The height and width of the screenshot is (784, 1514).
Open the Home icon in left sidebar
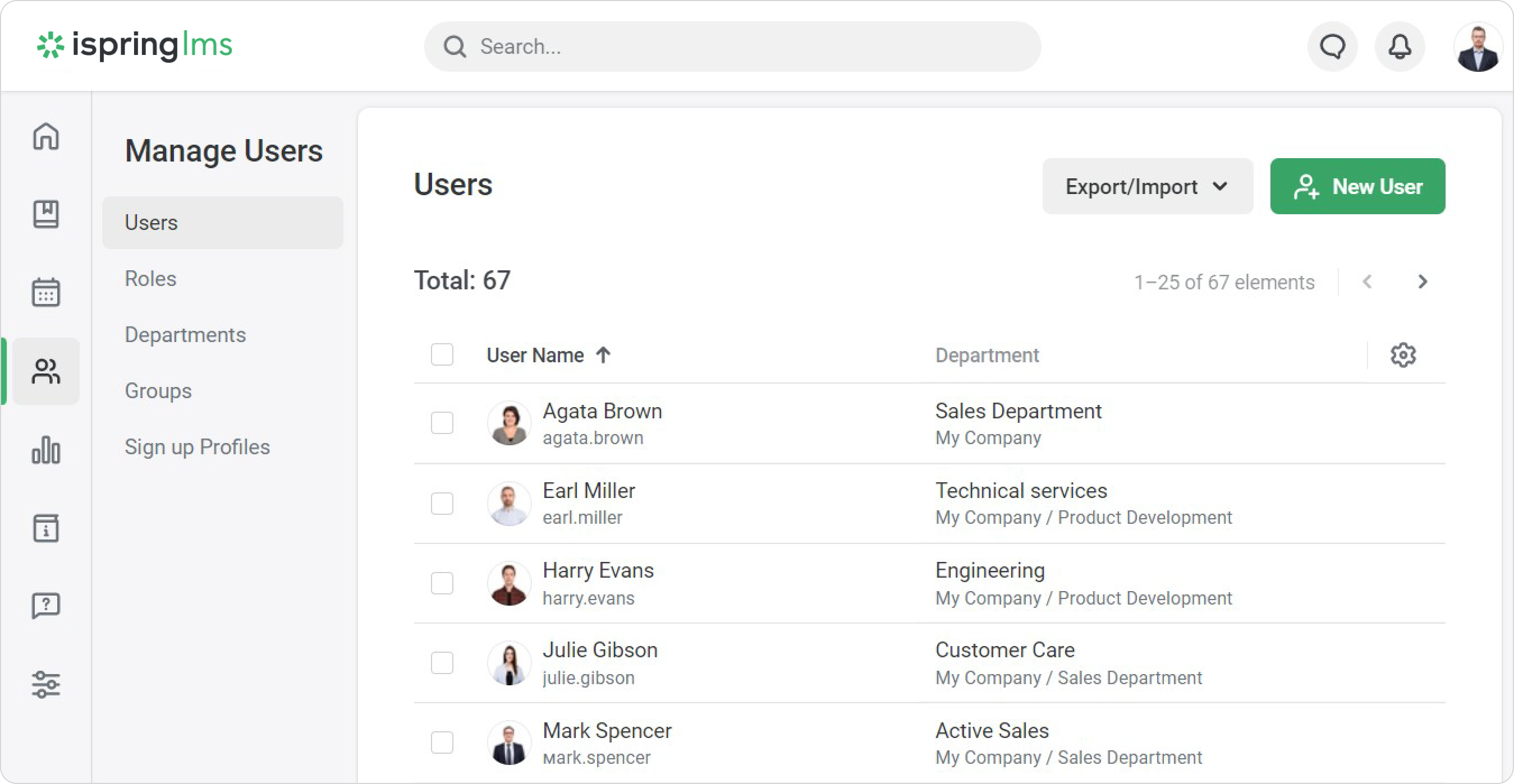coord(46,136)
